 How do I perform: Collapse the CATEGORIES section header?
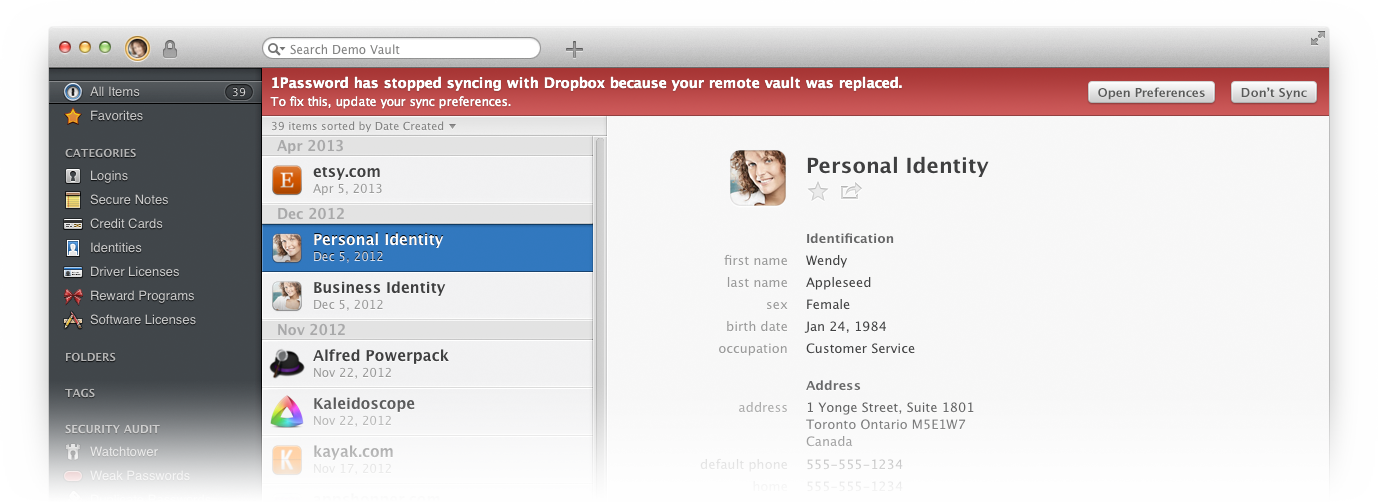click(100, 153)
